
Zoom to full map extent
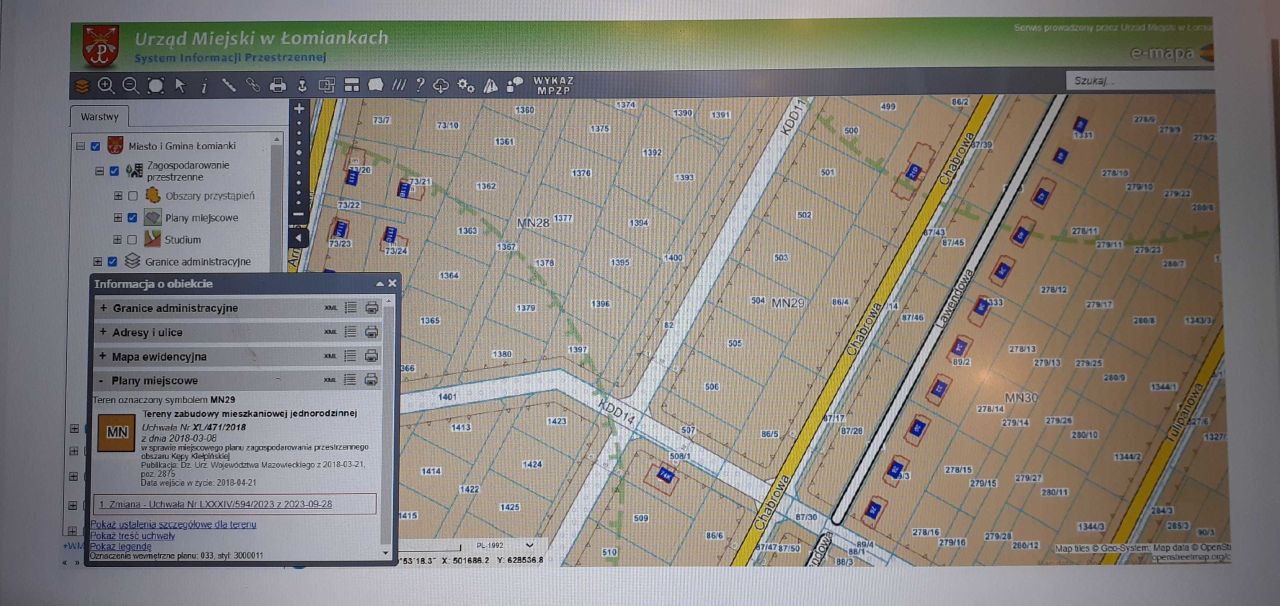click(155, 86)
